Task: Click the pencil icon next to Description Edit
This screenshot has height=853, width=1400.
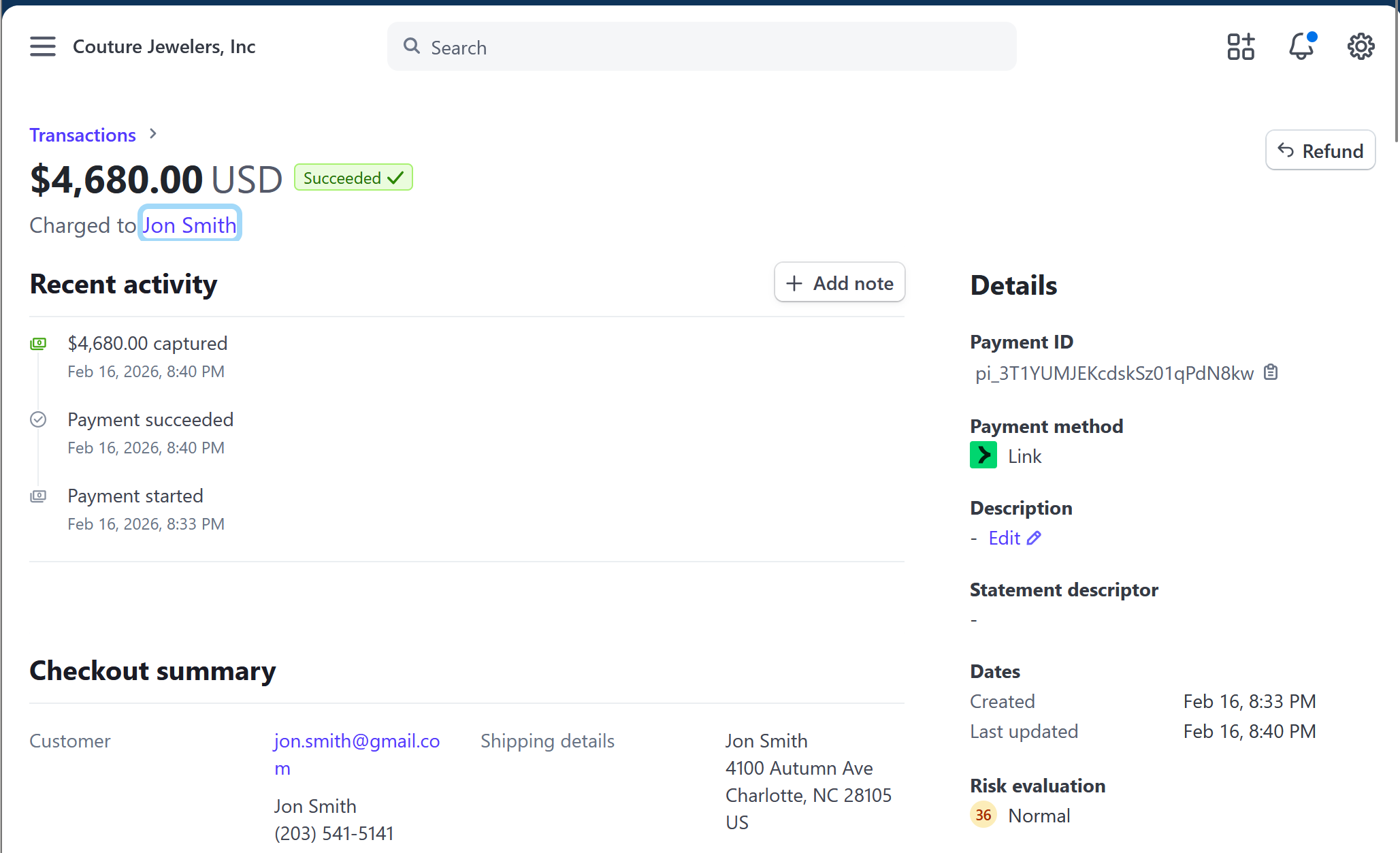Action: coord(1033,537)
